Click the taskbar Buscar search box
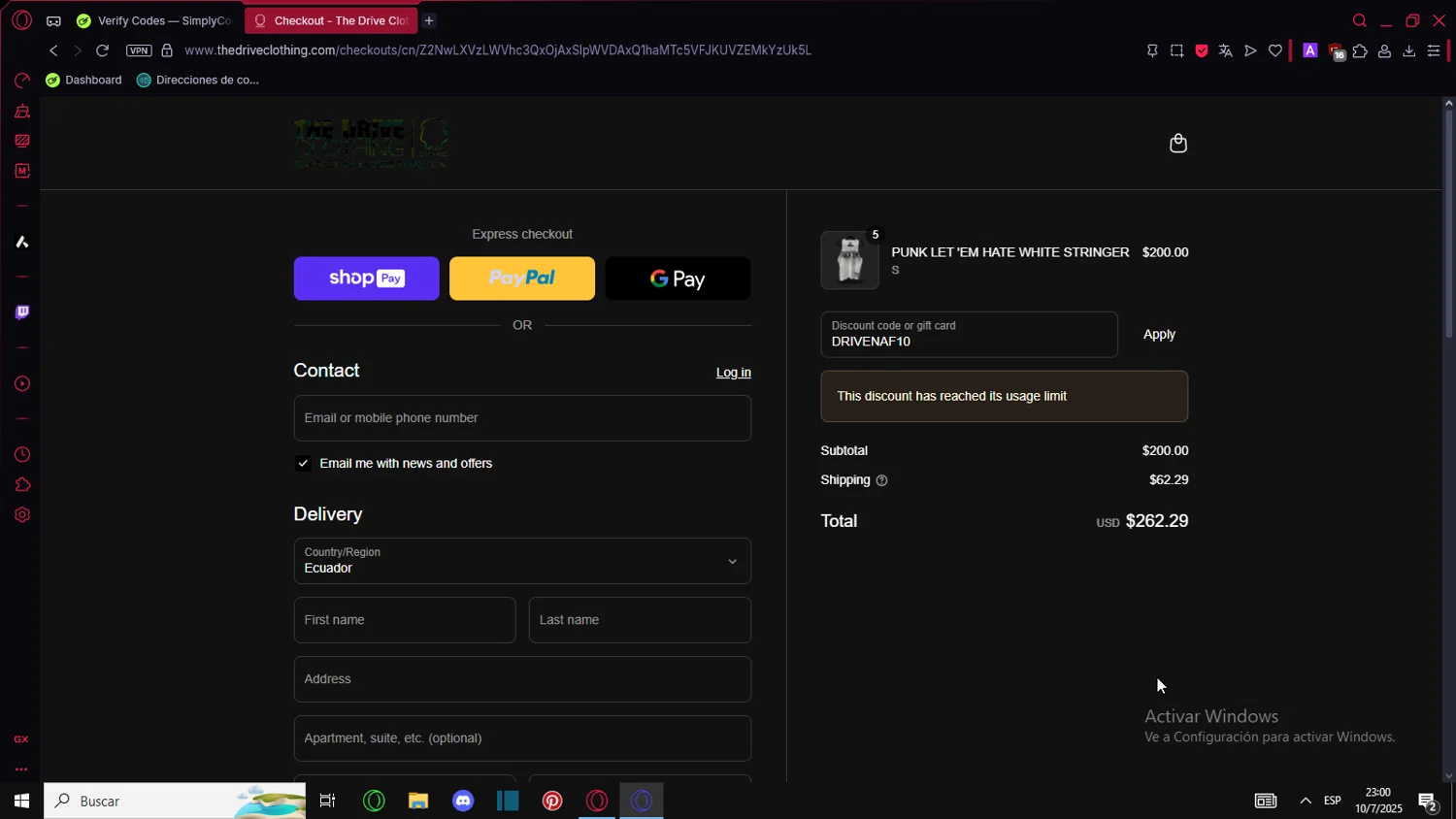The width and height of the screenshot is (1456, 819). pyautogui.click(x=175, y=801)
